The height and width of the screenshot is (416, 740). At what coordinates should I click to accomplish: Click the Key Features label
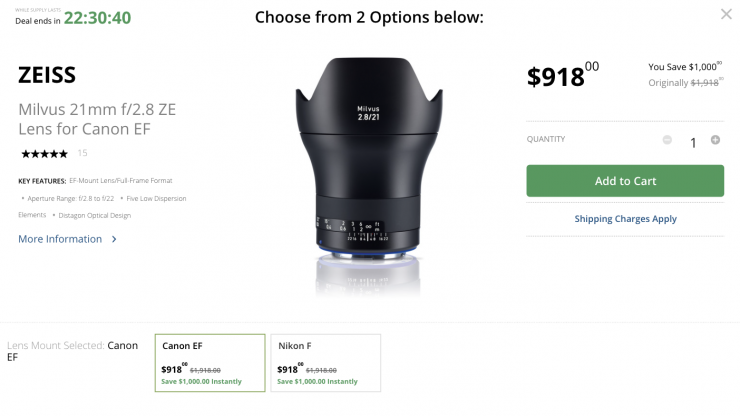click(x=41, y=181)
